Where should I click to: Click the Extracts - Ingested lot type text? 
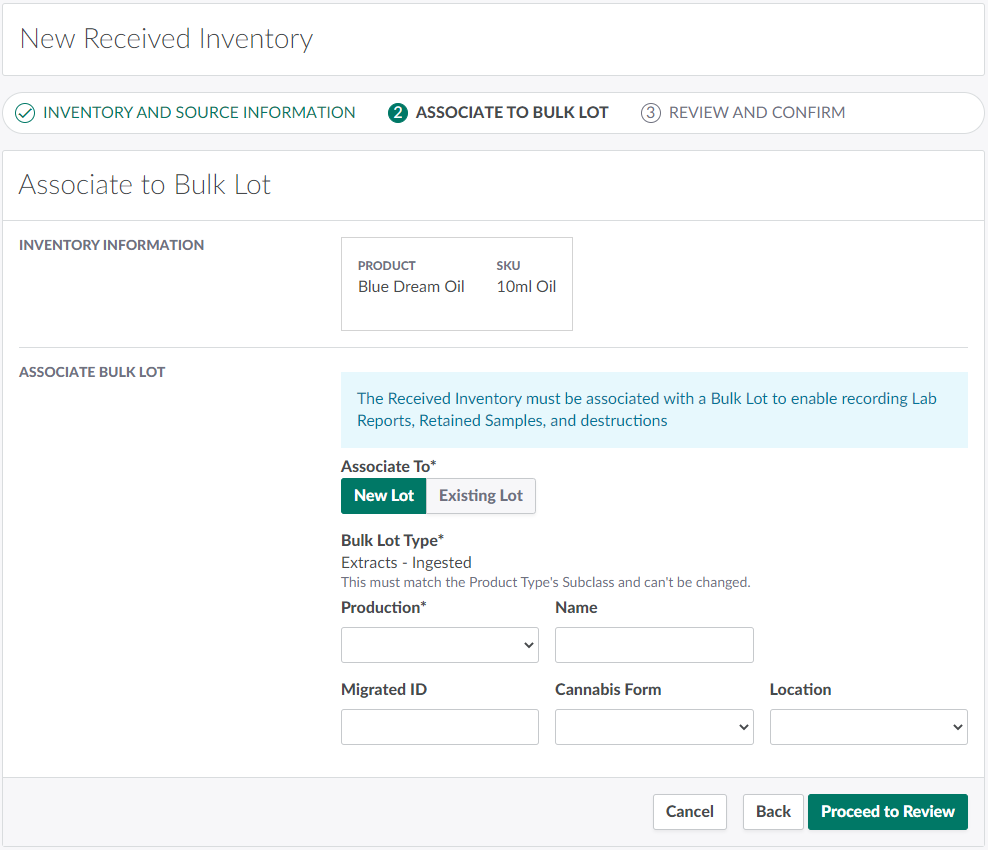coord(406,563)
